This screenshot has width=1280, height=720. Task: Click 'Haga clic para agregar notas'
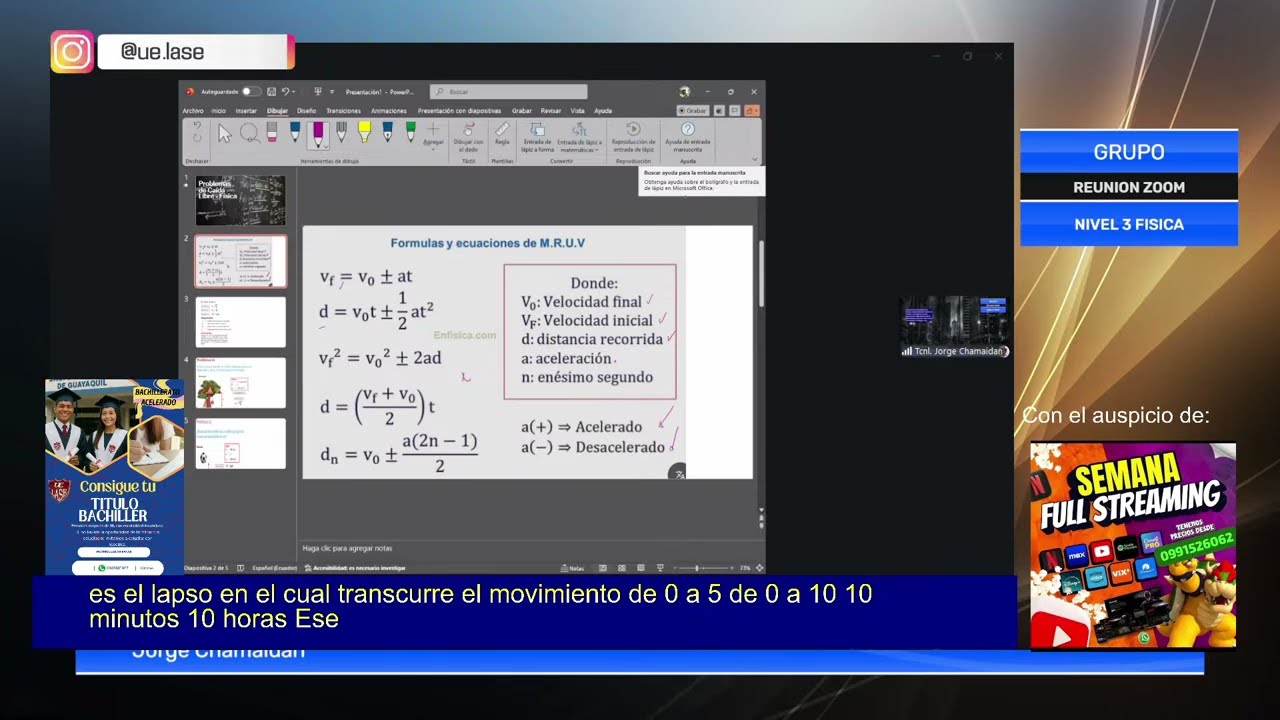347,548
